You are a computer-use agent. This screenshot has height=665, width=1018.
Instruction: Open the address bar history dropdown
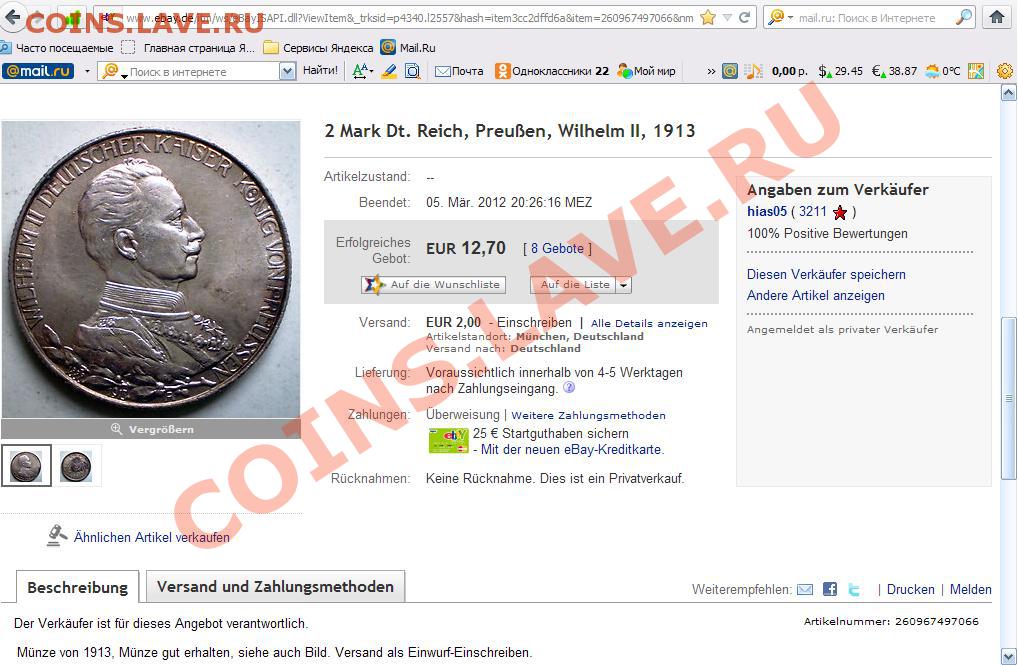point(726,18)
